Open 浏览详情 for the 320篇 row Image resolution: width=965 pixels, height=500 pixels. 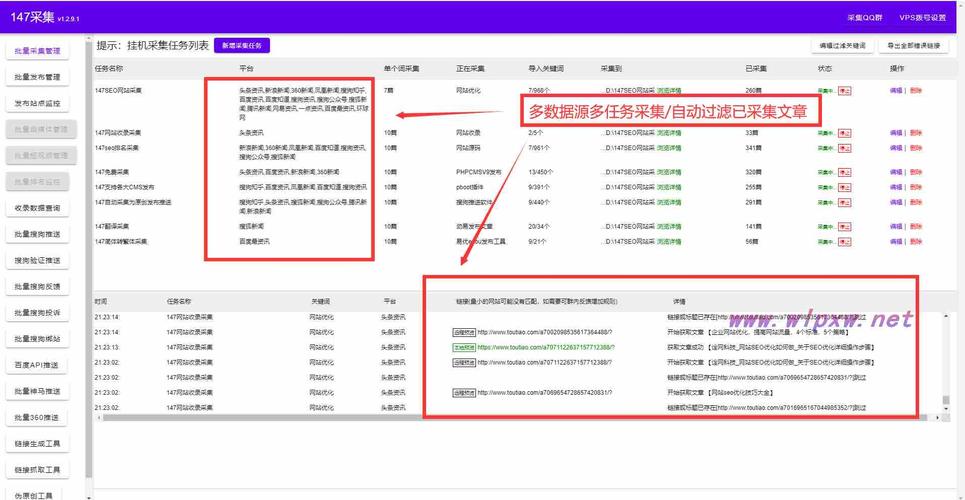point(669,172)
